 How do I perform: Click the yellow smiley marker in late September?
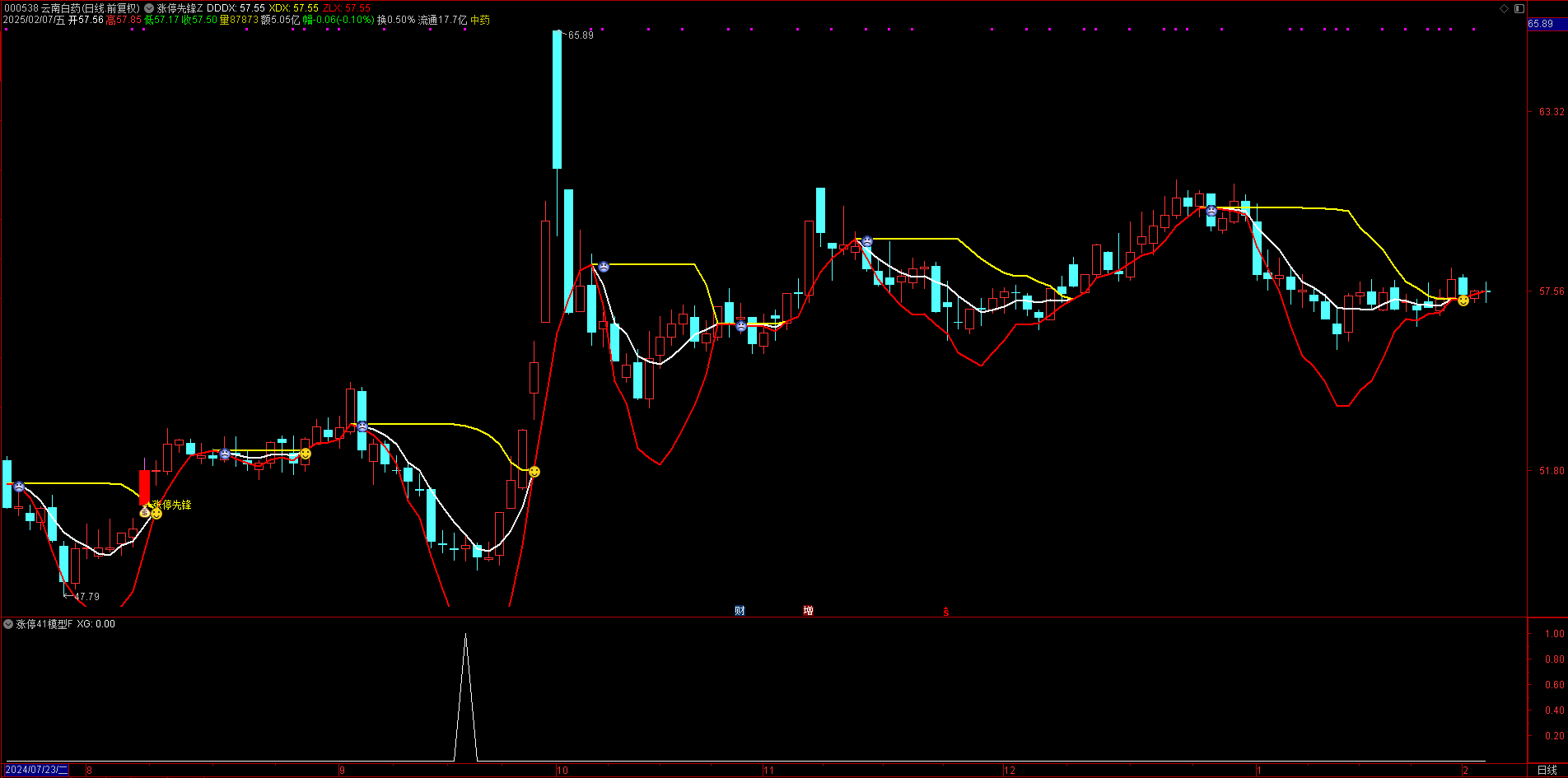tap(534, 472)
